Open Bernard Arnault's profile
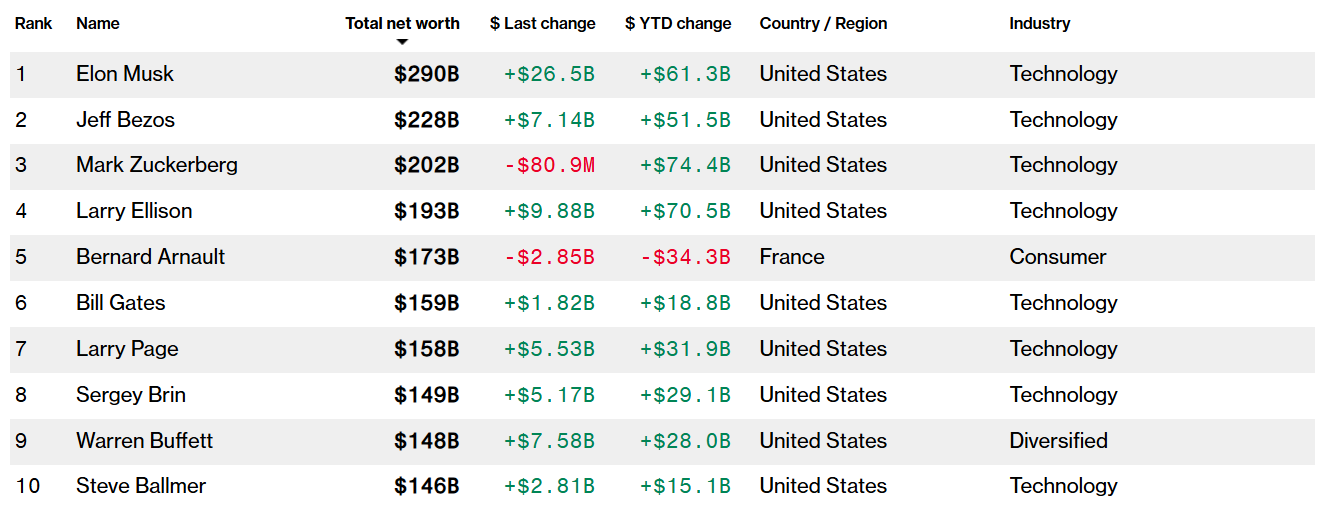Viewport: 1319px width, 509px height. (150, 257)
